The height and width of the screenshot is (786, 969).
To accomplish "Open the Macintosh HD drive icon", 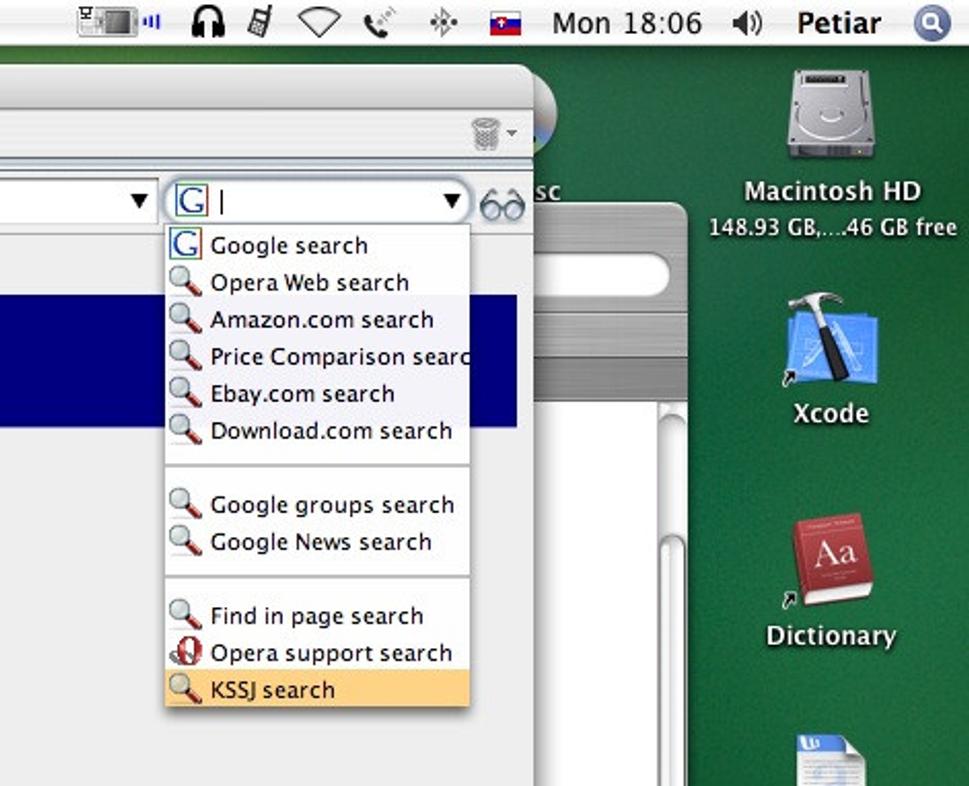I will 831,115.
